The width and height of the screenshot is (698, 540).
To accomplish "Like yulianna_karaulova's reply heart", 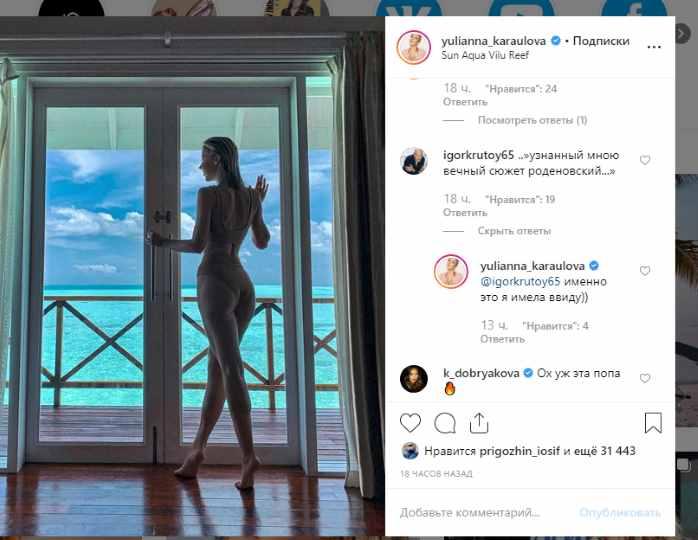I will click(645, 271).
